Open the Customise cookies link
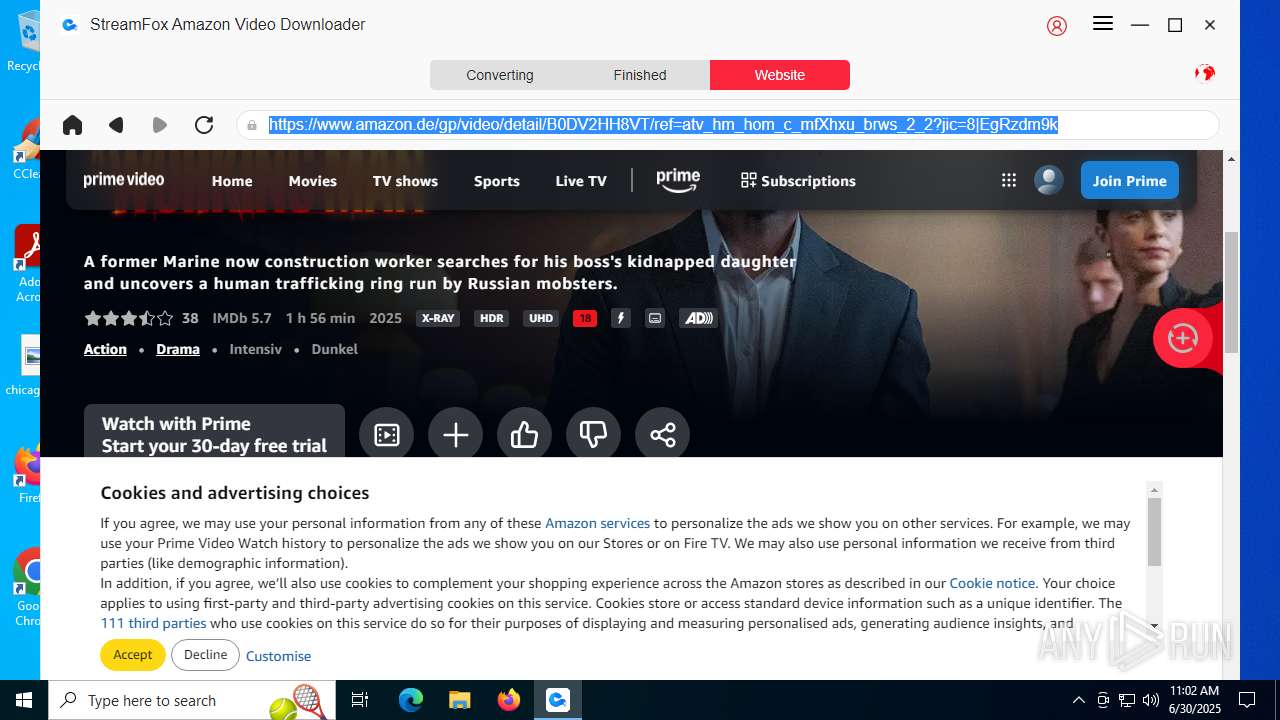 278,656
